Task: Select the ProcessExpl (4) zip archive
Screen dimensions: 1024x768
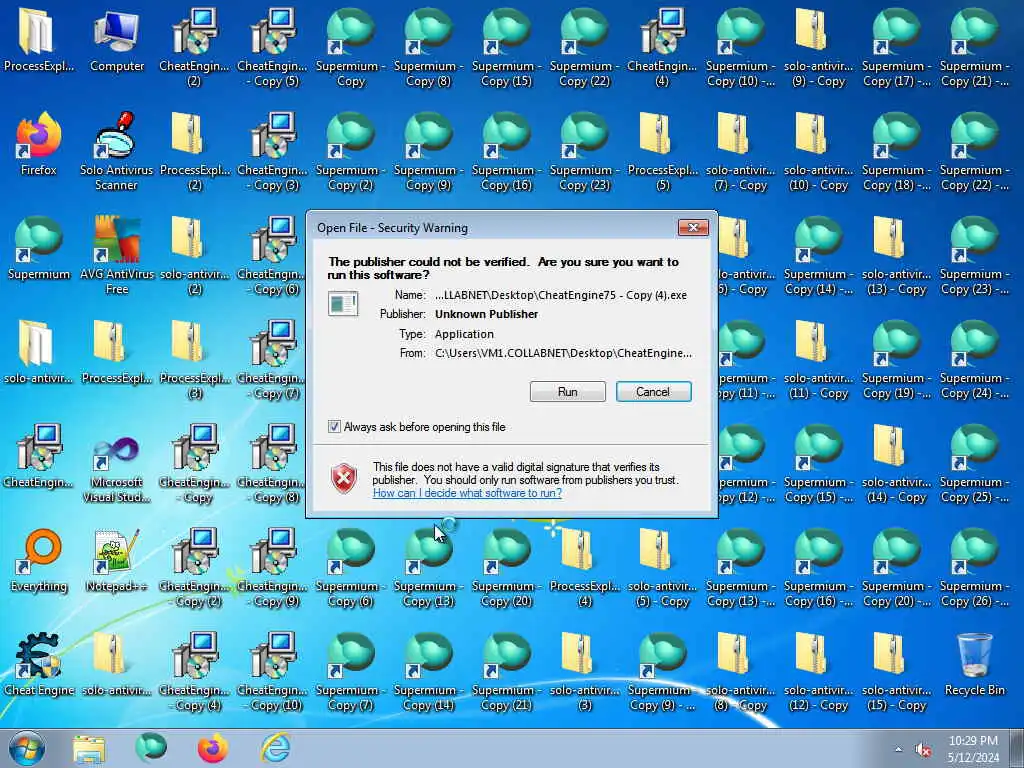Action: point(584,568)
